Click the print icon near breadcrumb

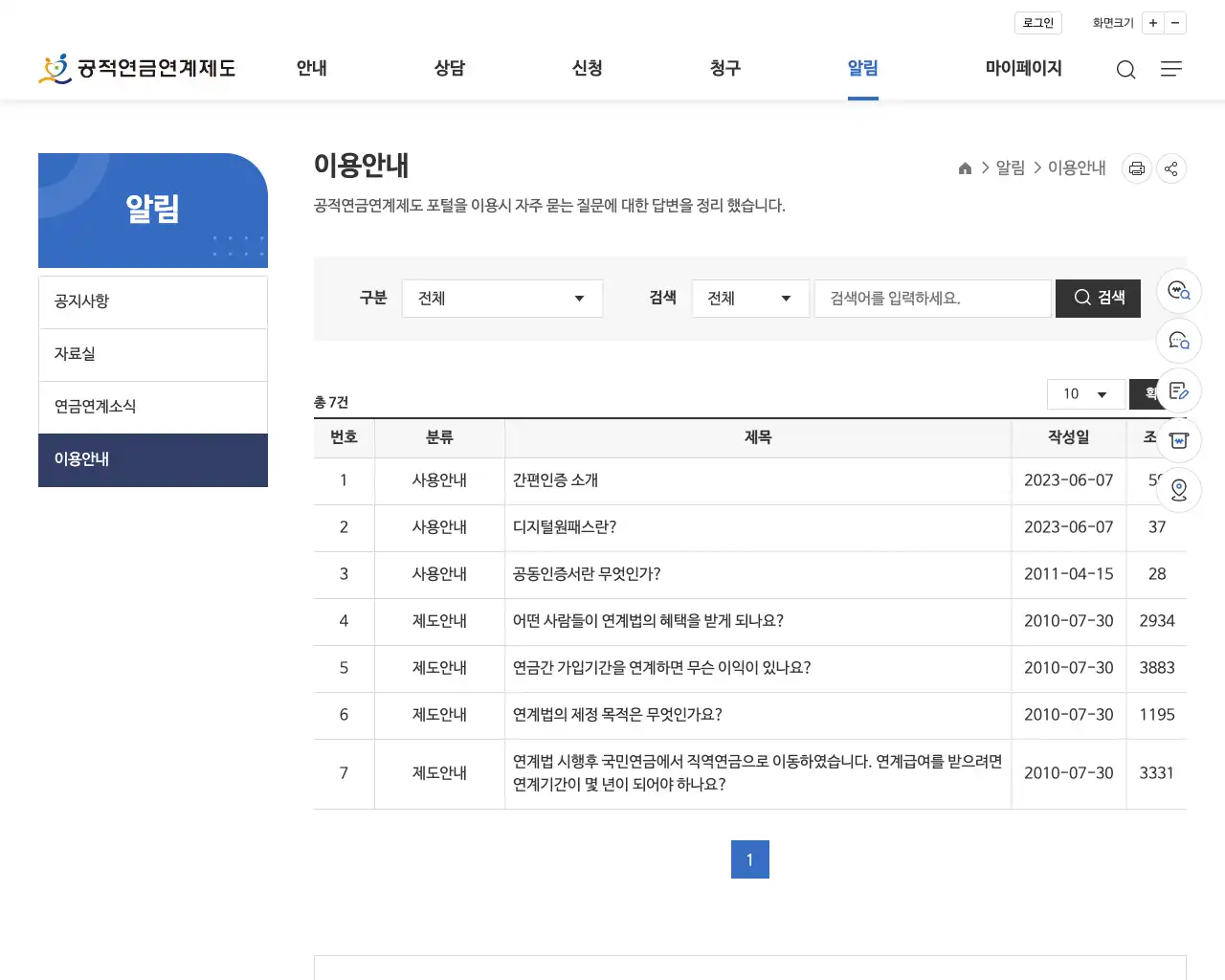tap(1136, 167)
